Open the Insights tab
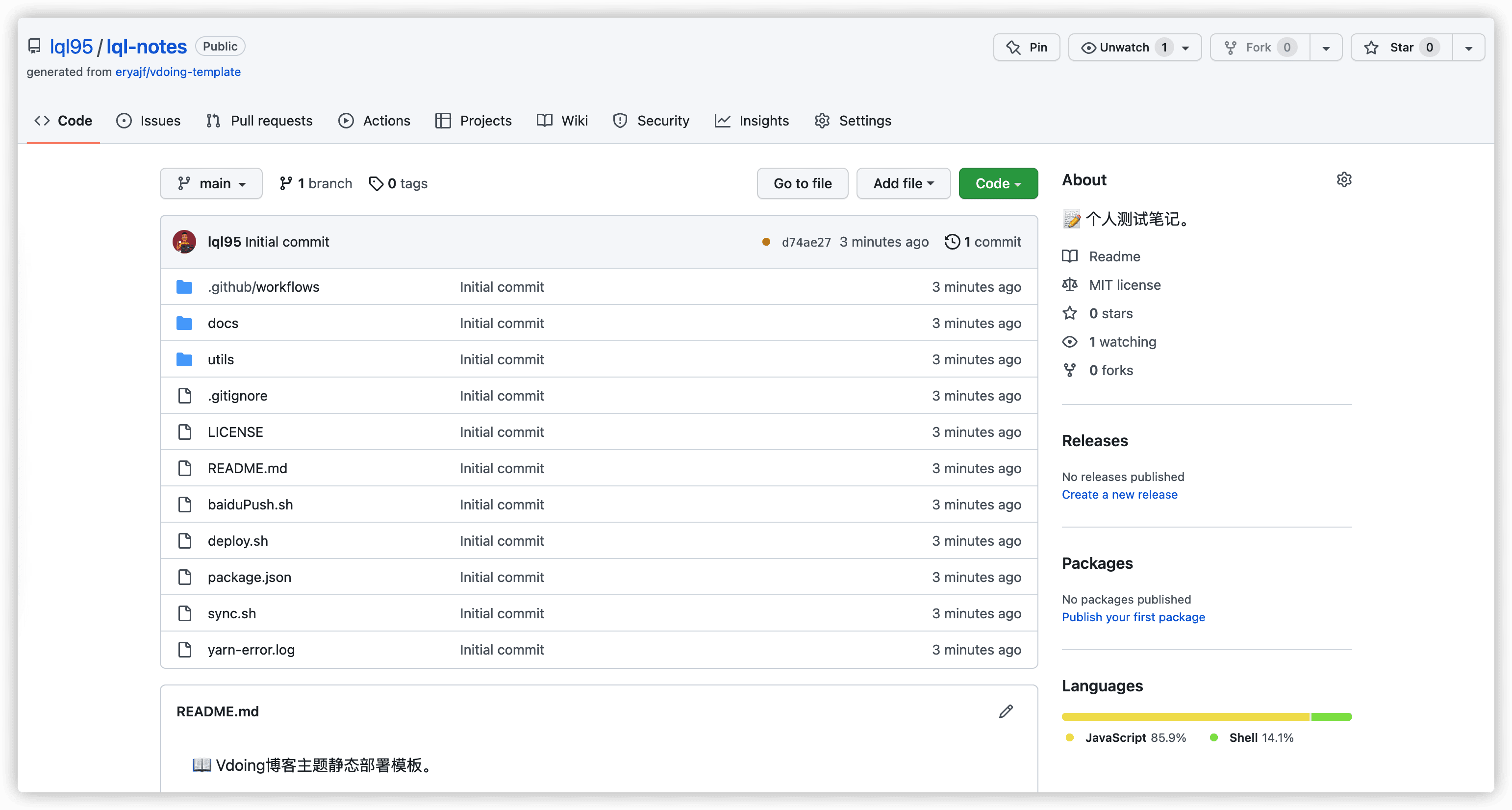The width and height of the screenshot is (1512, 810). (x=752, y=121)
